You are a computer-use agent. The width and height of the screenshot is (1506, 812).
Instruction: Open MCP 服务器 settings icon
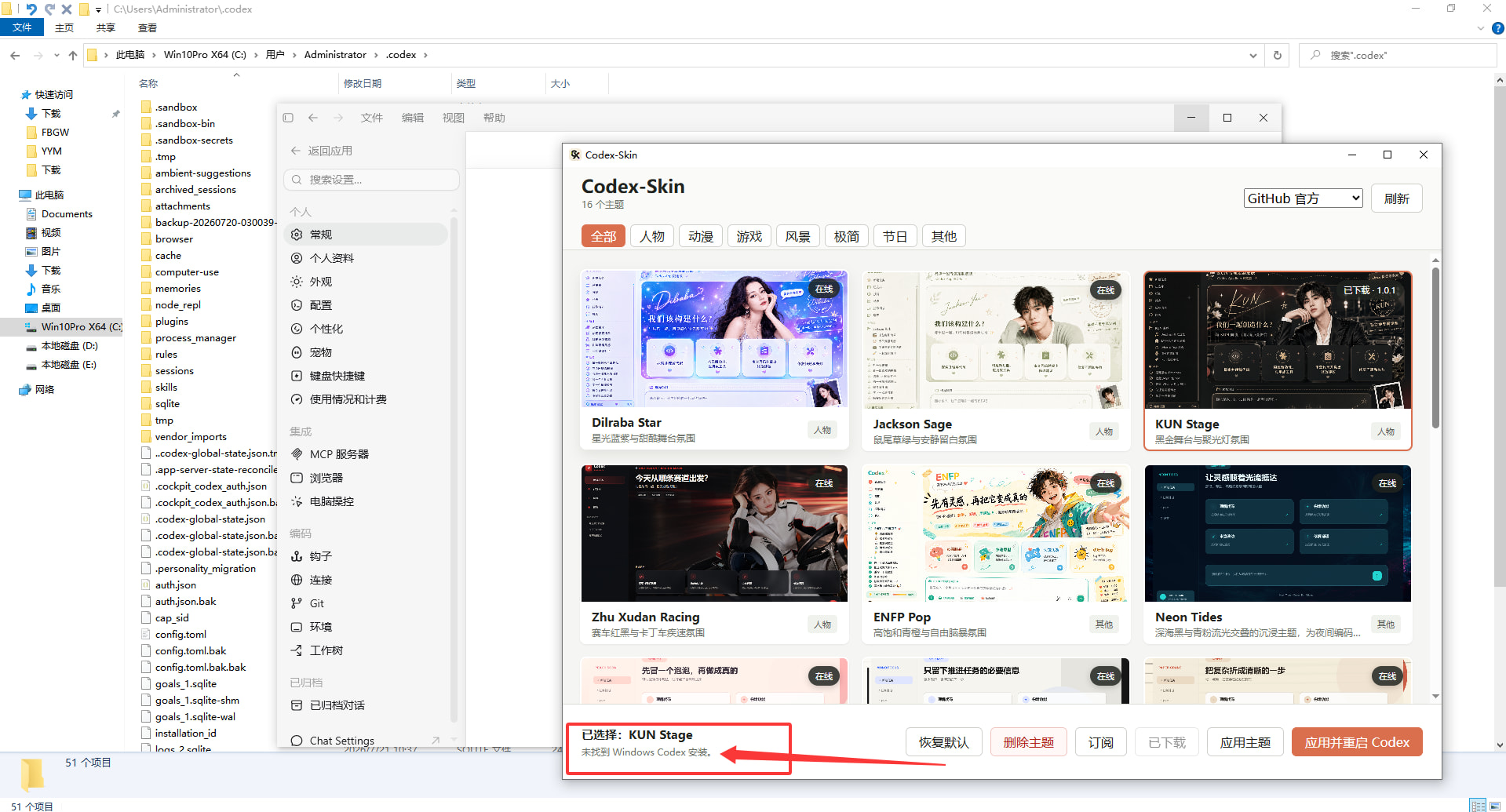[x=297, y=454]
